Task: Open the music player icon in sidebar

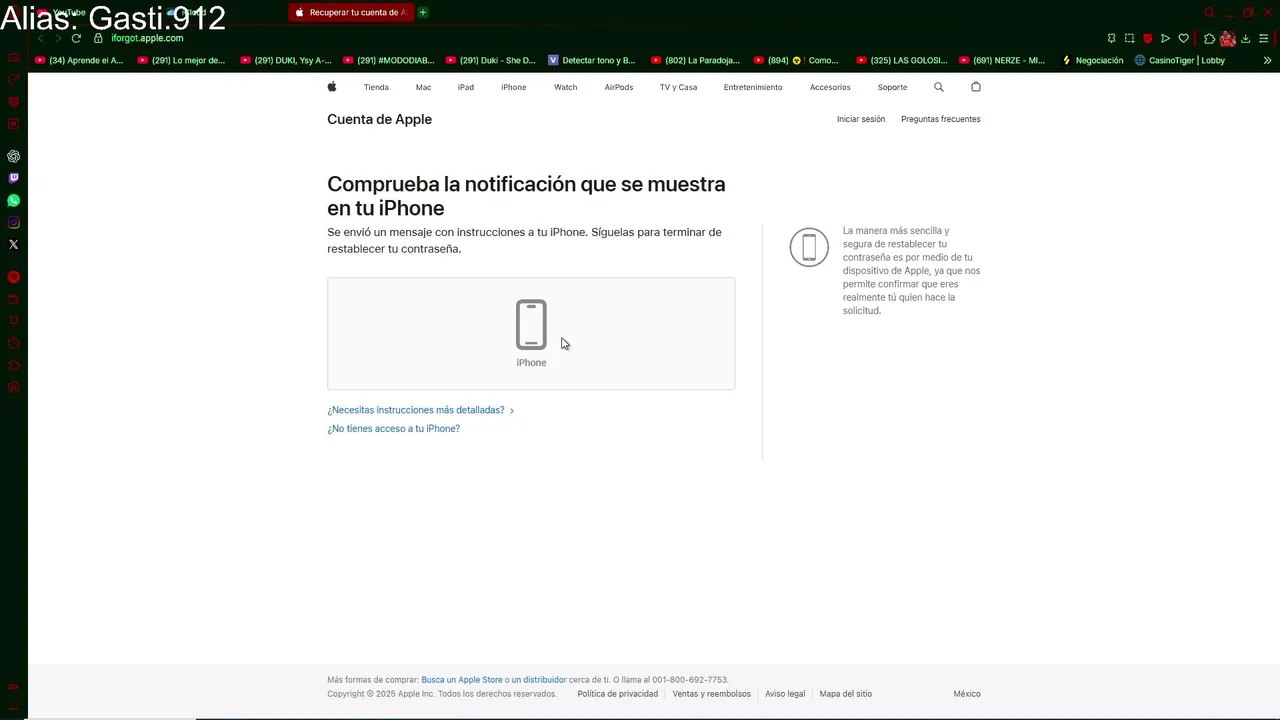Action: [x=14, y=277]
